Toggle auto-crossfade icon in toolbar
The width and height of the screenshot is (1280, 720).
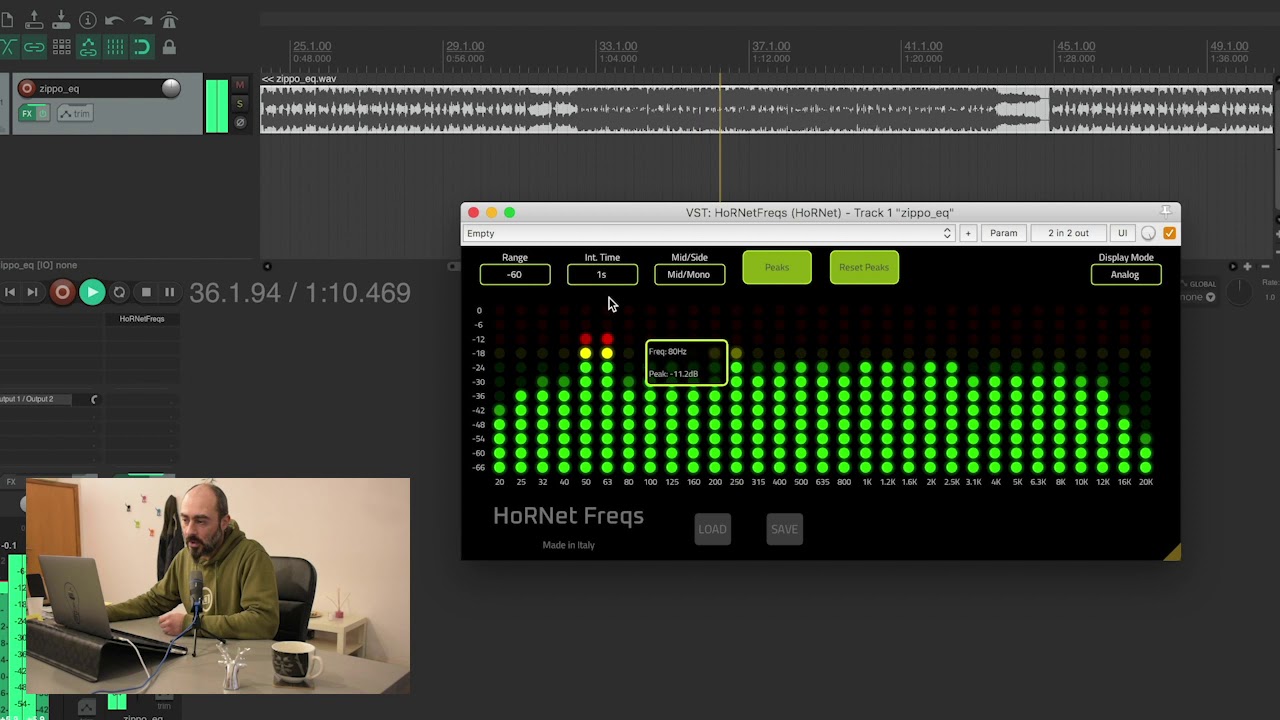click(7, 47)
